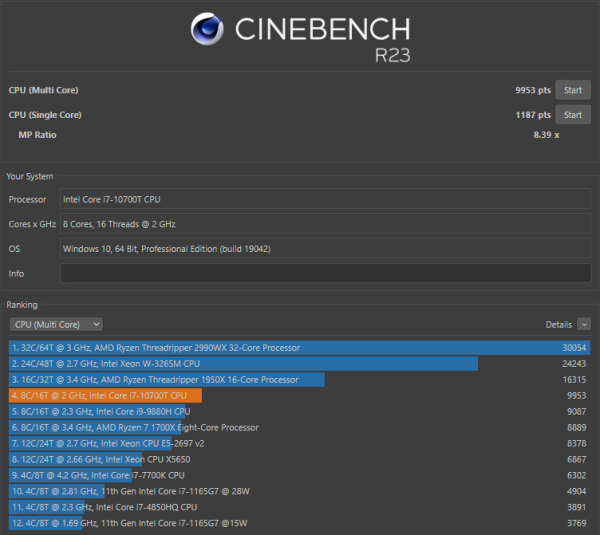600x535 pixels.
Task: Click the CPU (Multi Core) test label
Action: coord(43,90)
